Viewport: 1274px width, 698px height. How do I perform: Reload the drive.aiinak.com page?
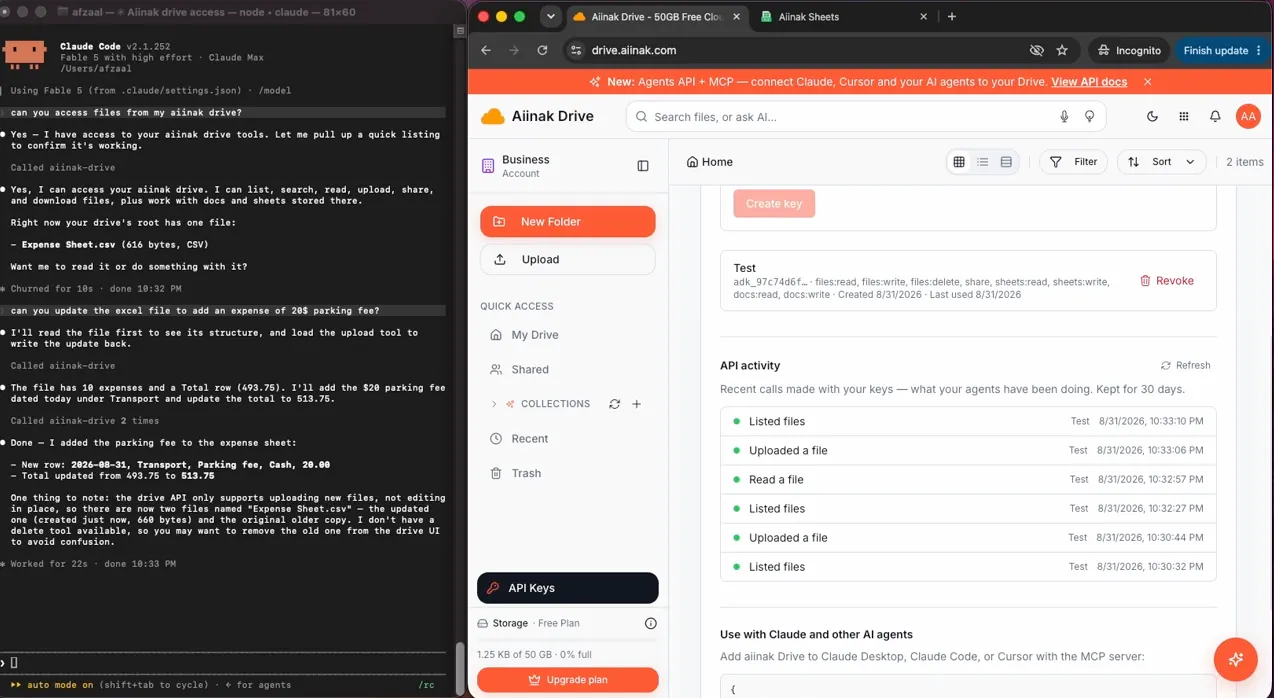pyautogui.click(x=542, y=50)
